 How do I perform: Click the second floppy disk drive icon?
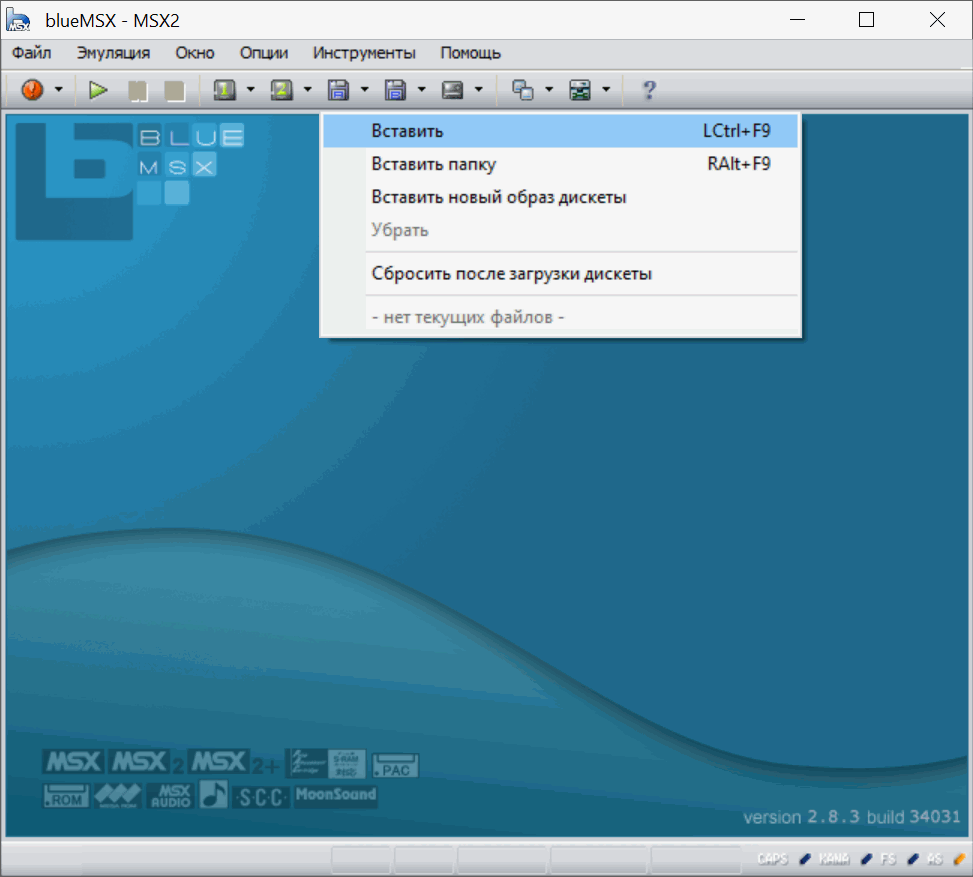pyautogui.click(x=395, y=90)
